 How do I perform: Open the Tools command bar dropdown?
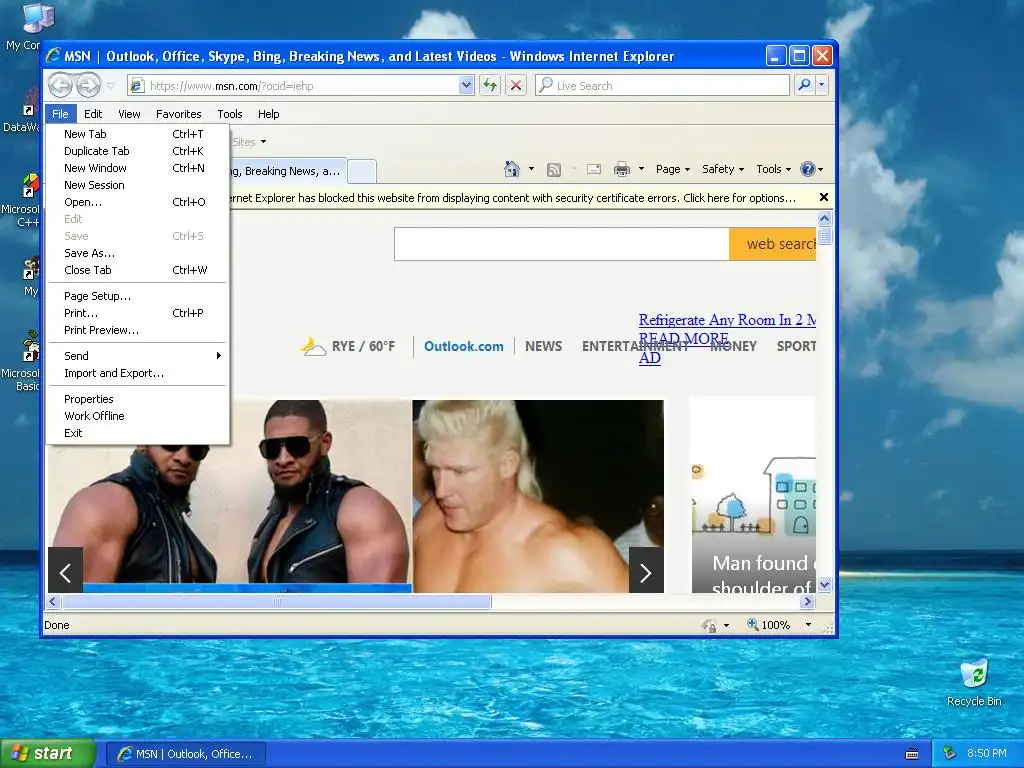773,169
